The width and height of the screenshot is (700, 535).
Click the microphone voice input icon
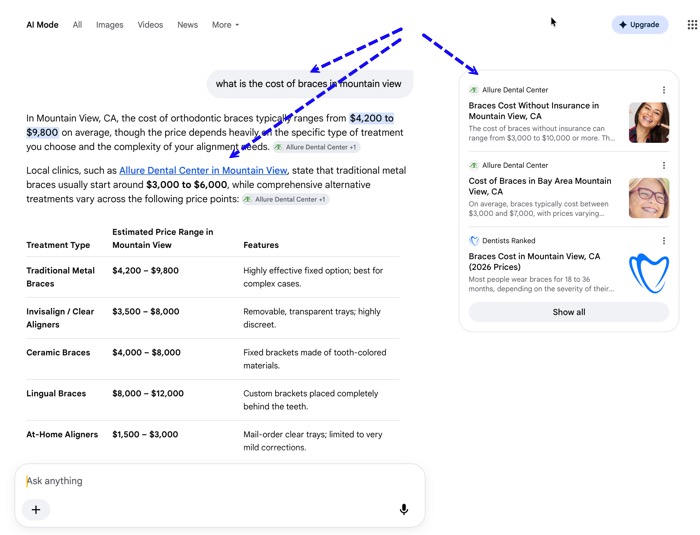coord(404,510)
